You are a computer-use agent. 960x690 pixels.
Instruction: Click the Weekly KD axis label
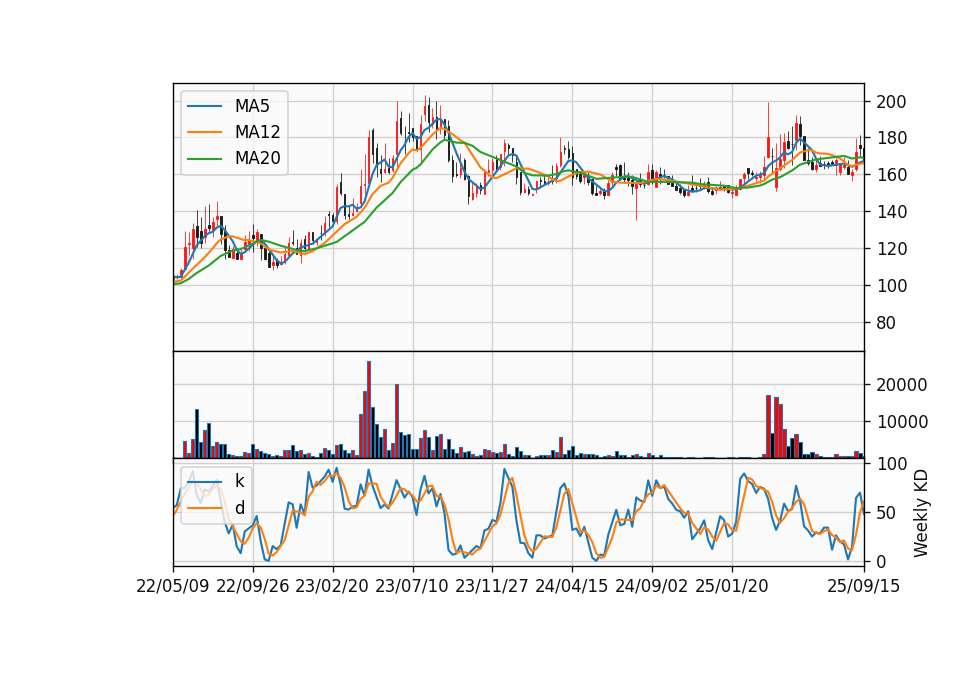click(x=921, y=513)
